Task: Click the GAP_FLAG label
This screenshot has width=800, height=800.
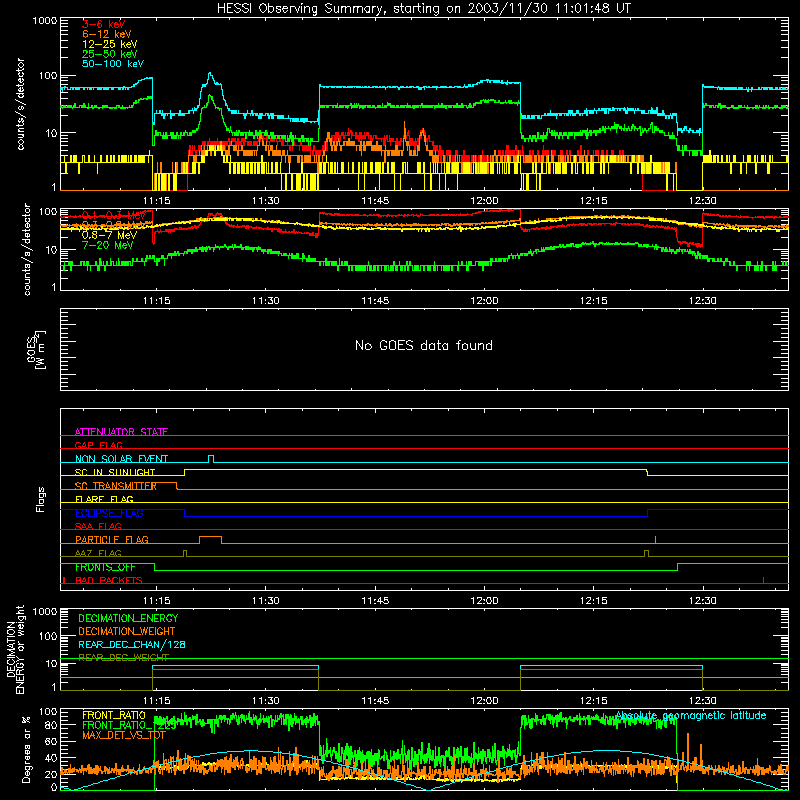Action: pyautogui.click(x=98, y=445)
